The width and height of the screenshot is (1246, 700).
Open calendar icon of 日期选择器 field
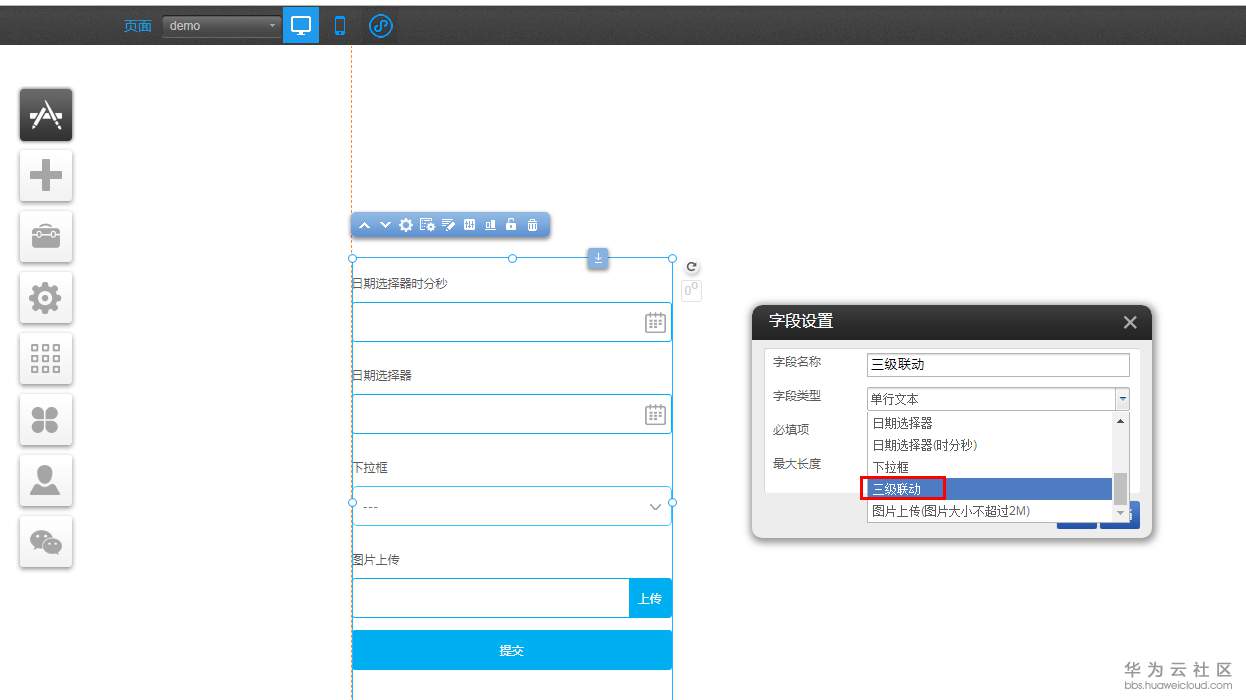click(x=655, y=414)
